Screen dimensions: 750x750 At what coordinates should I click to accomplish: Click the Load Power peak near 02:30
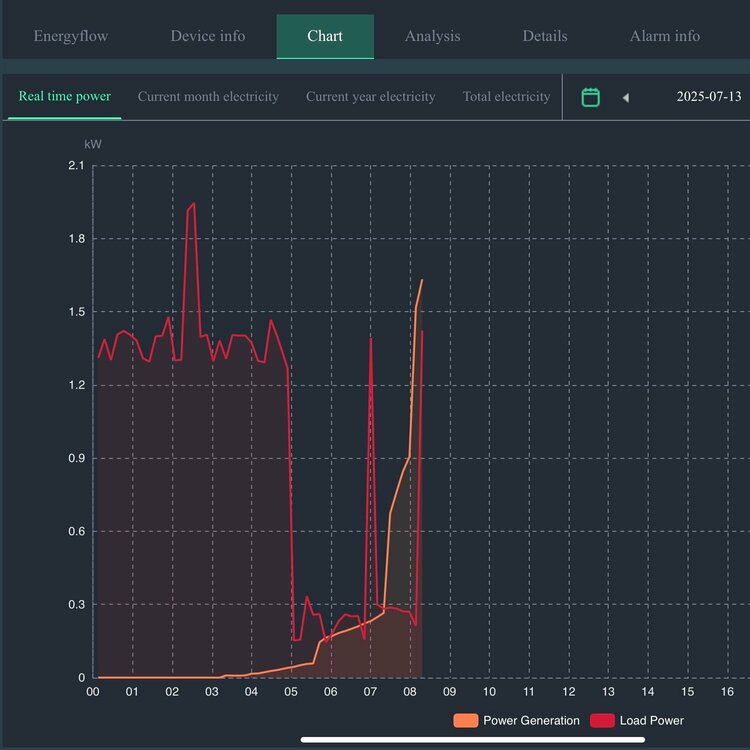[192, 204]
